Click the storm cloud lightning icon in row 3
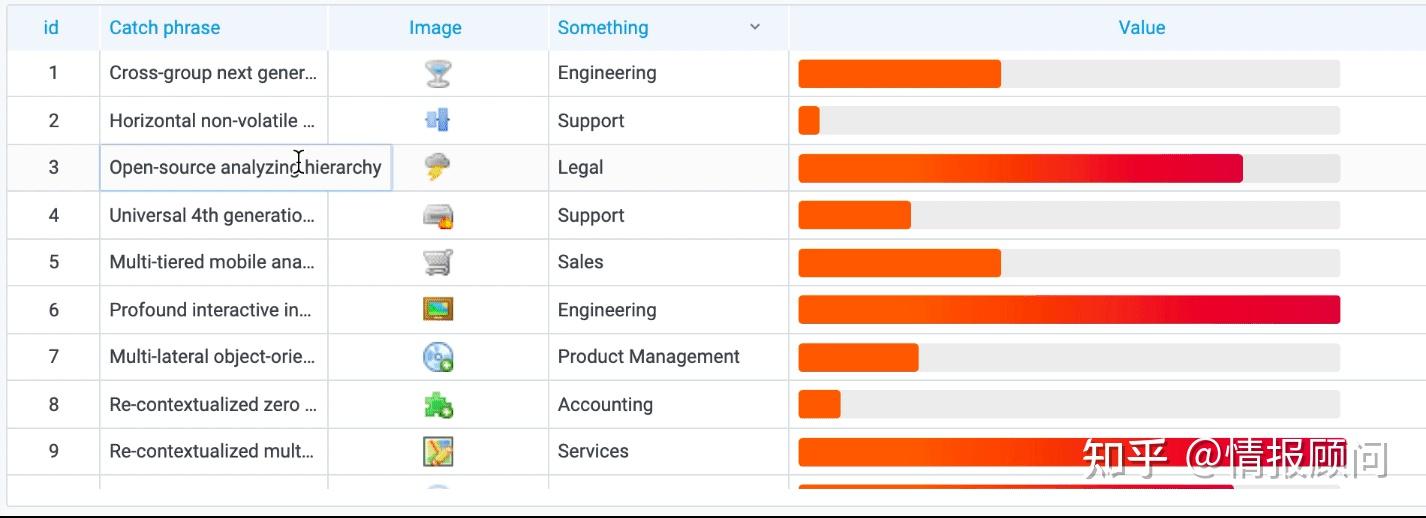Viewport: 1426px width, 518px height. point(437,167)
